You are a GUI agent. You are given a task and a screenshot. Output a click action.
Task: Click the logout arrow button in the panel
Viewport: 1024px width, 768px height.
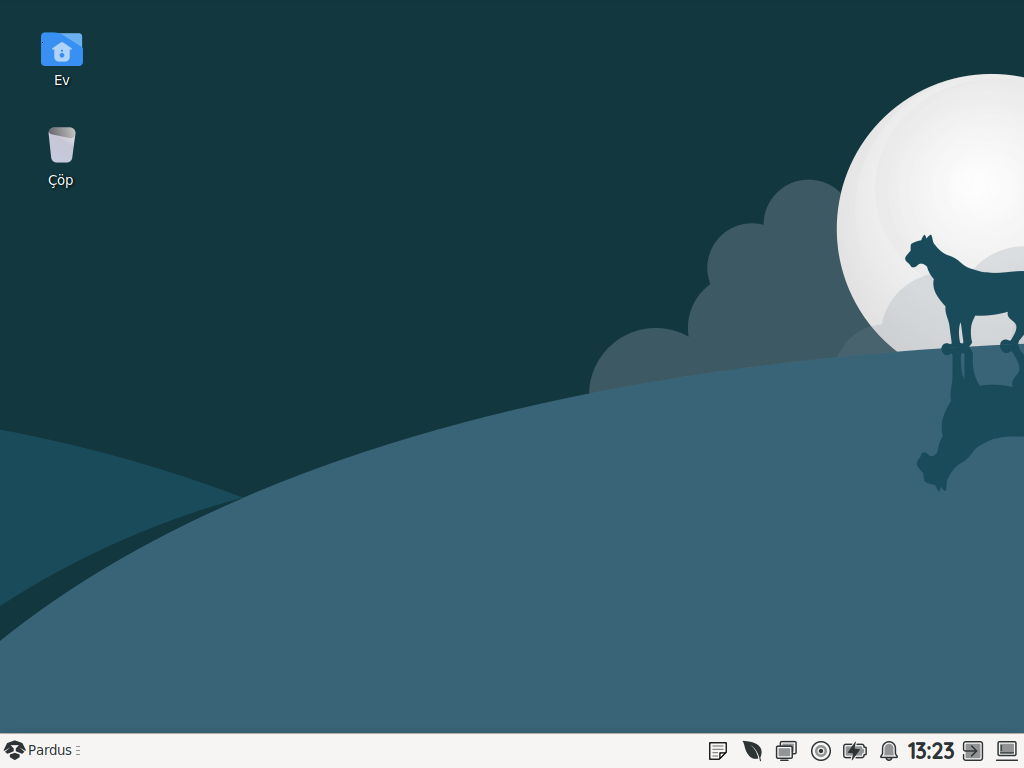(x=973, y=751)
